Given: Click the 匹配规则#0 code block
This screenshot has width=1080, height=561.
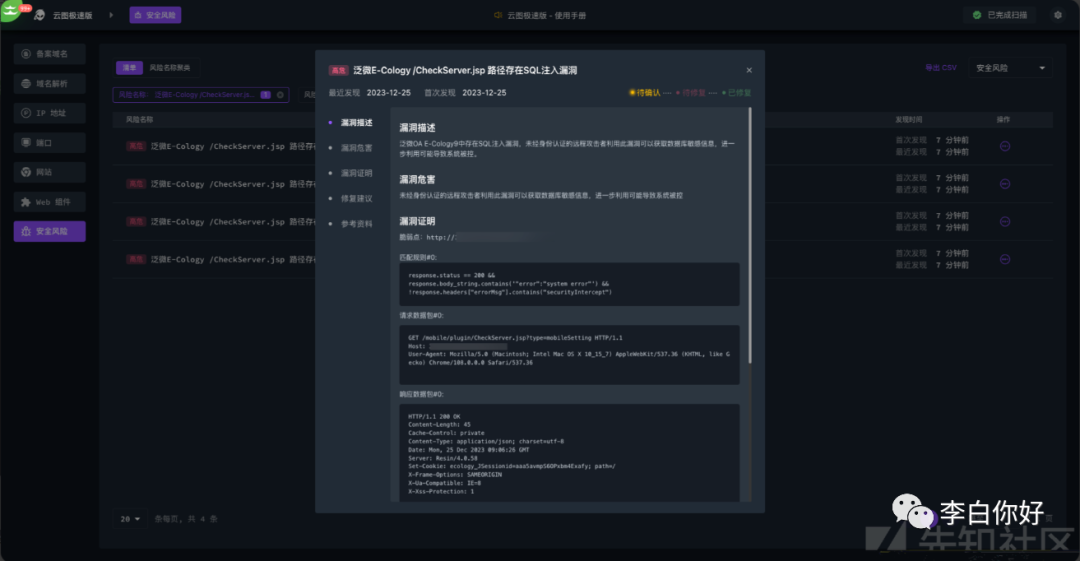Looking at the screenshot, I should 569,284.
